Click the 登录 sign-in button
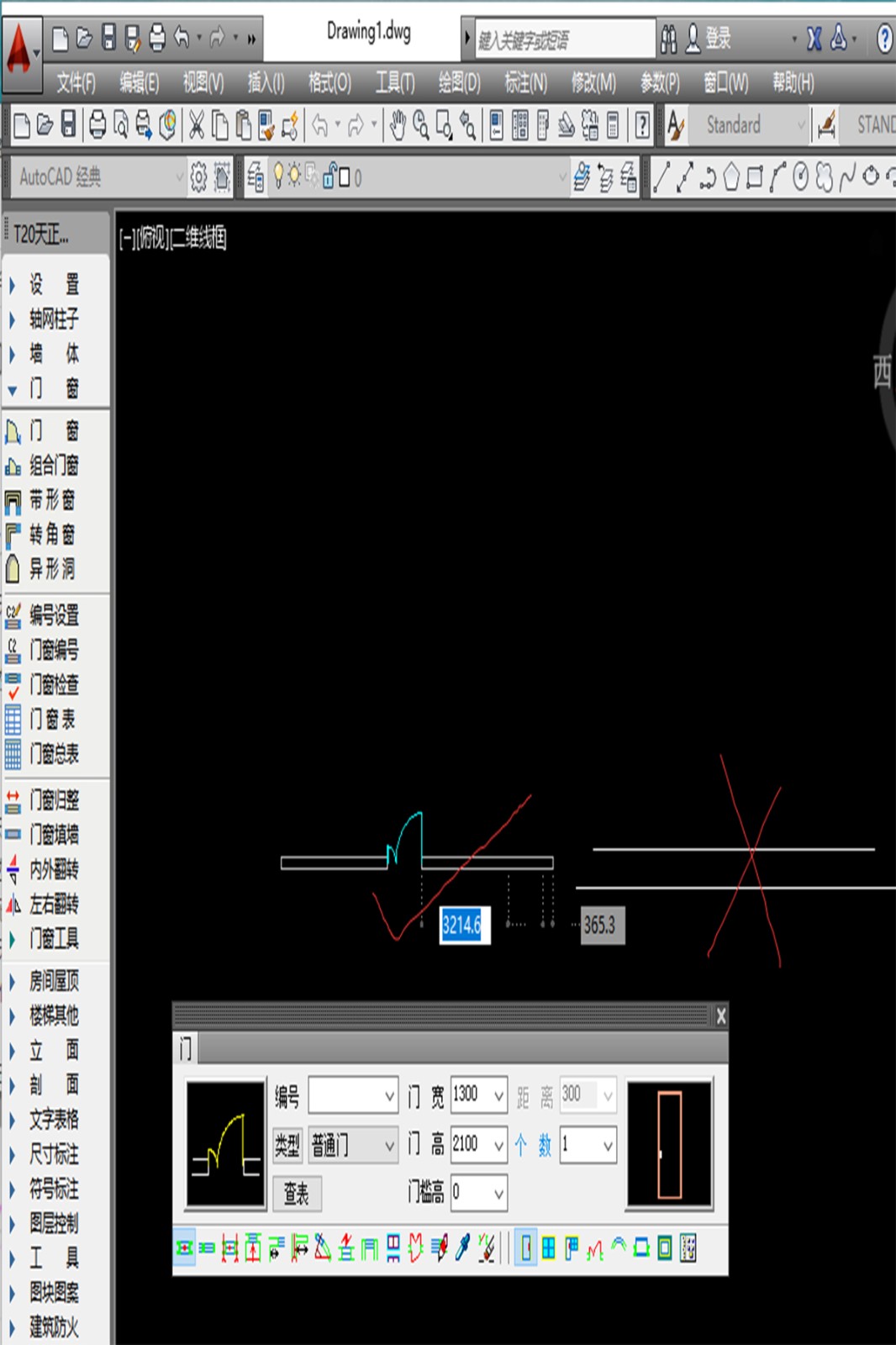This screenshot has width=896, height=1345. coord(709,39)
